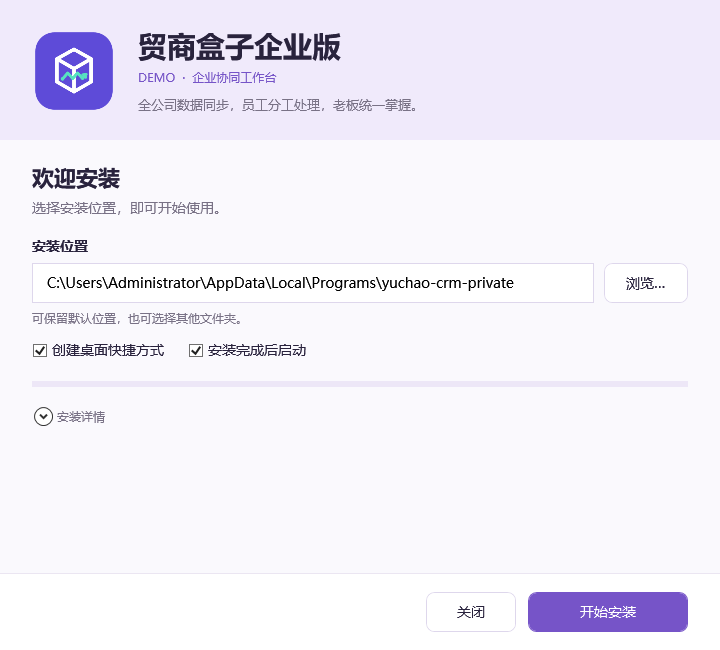Click the 关闭 button
This screenshot has height=650, width=720.
click(471, 612)
